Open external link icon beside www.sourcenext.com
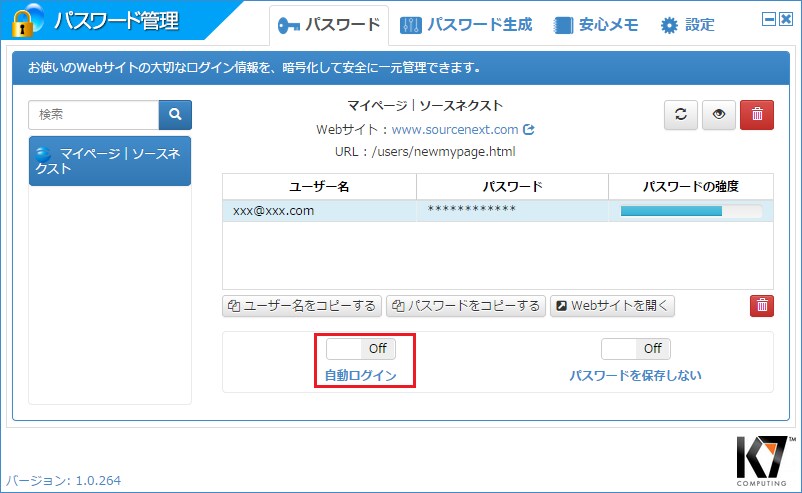 pos(529,129)
